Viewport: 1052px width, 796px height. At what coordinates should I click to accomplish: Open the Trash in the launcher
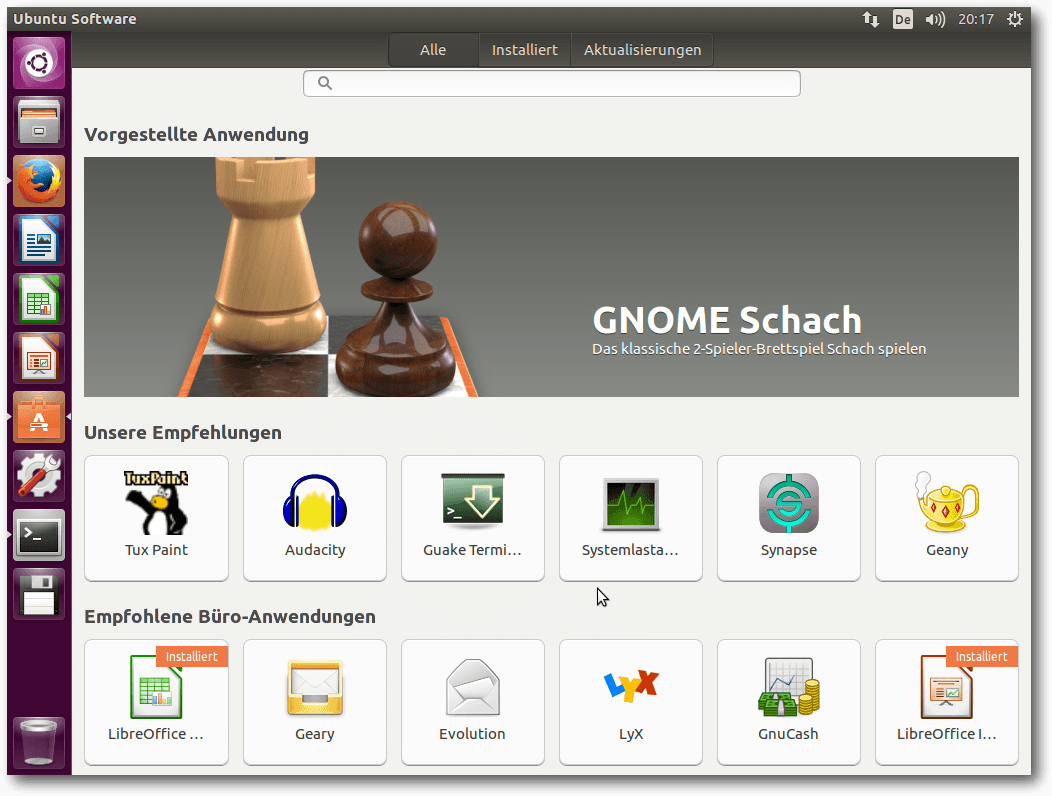39,742
